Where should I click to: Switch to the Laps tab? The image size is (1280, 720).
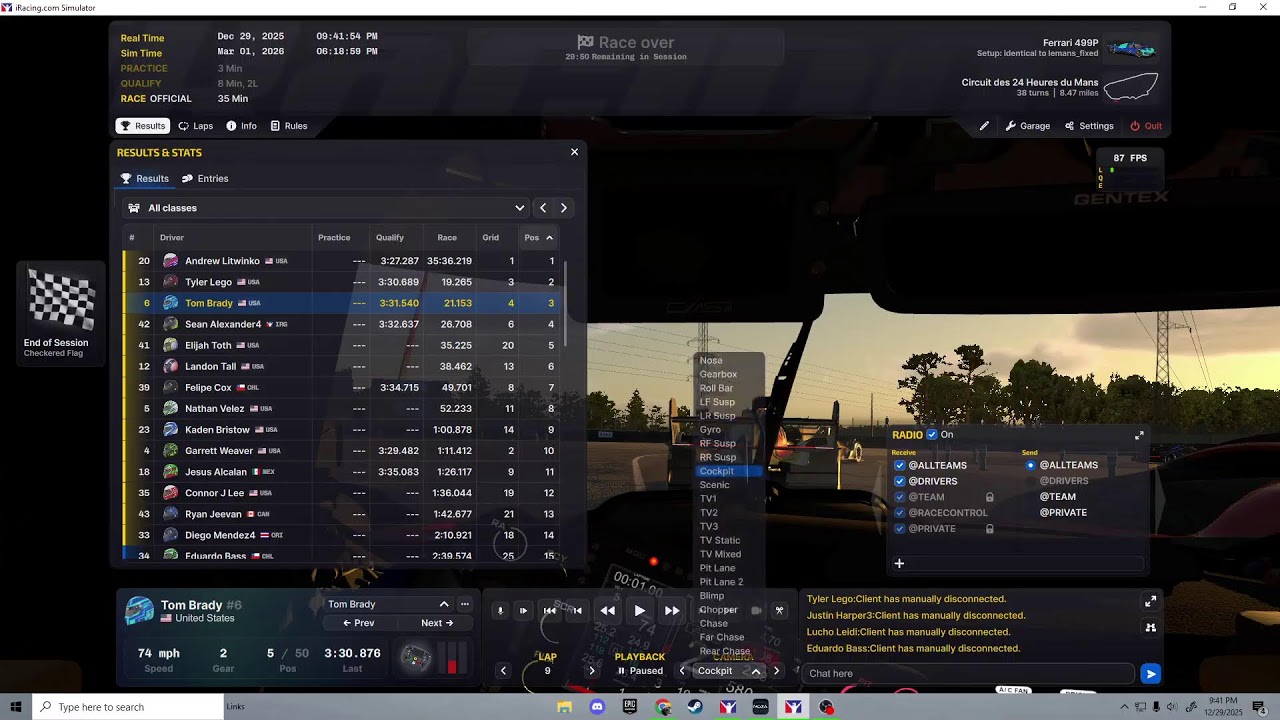pyautogui.click(x=195, y=126)
